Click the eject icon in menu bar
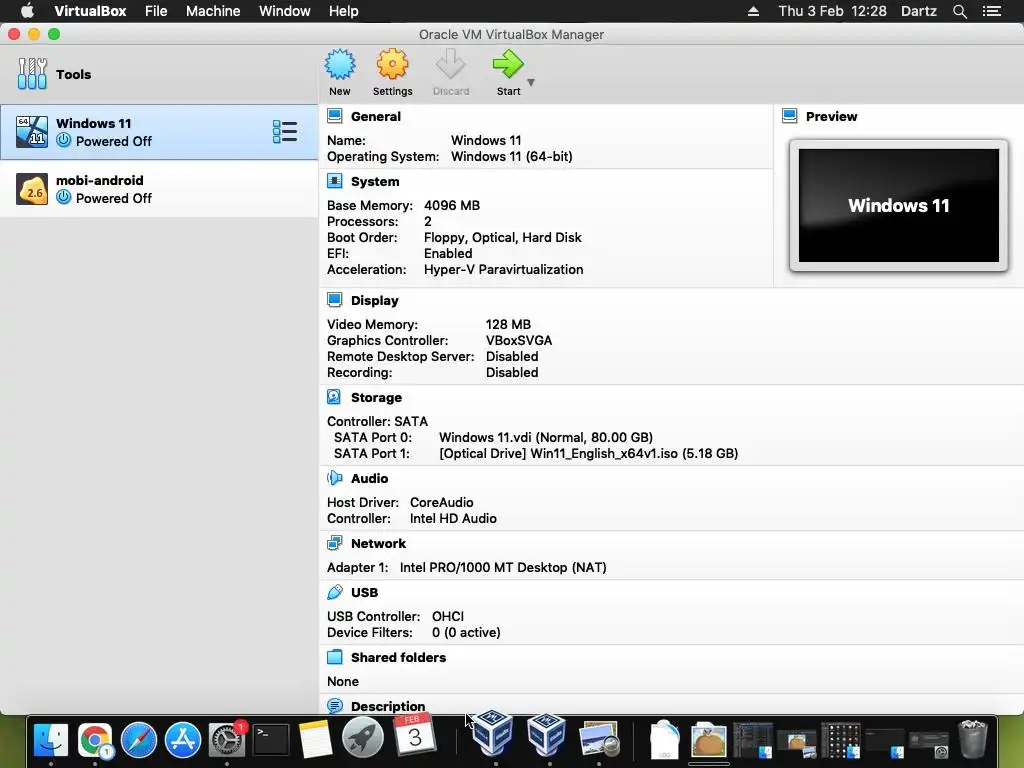This screenshot has width=1024, height=768. (753, 11)
